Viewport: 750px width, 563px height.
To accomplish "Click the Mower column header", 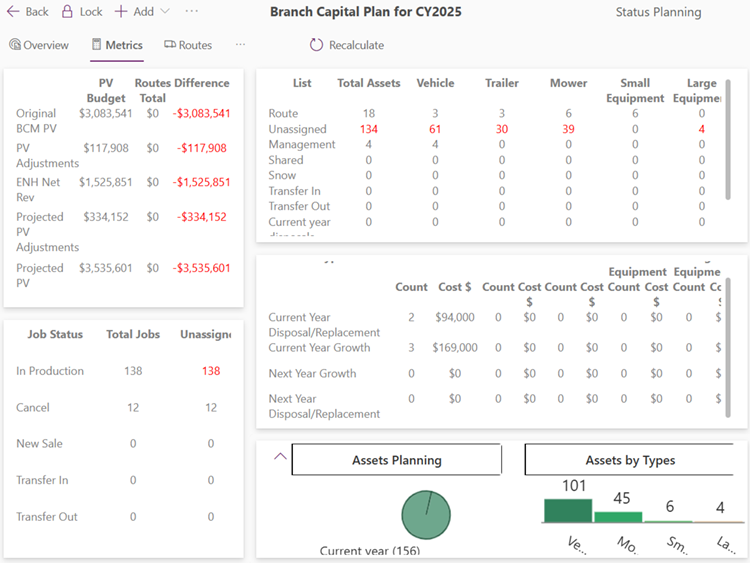I will pos(568,83).
